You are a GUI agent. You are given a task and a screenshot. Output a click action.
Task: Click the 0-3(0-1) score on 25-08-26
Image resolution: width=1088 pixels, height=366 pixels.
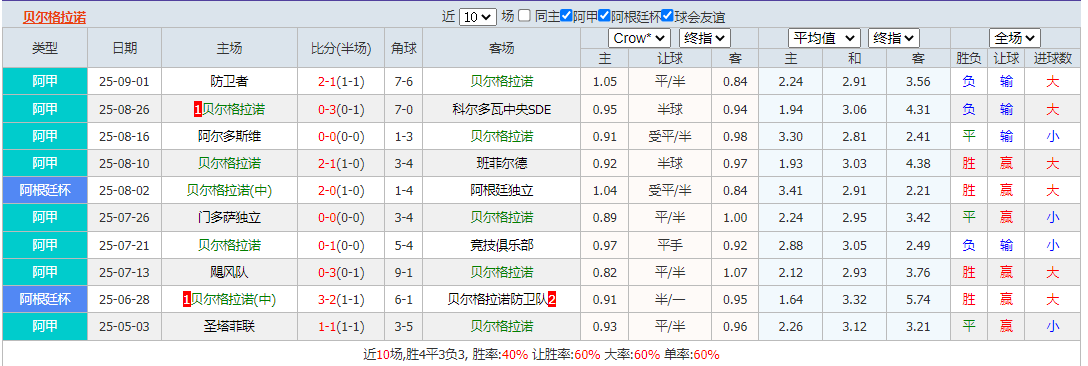tap(341, 109)
